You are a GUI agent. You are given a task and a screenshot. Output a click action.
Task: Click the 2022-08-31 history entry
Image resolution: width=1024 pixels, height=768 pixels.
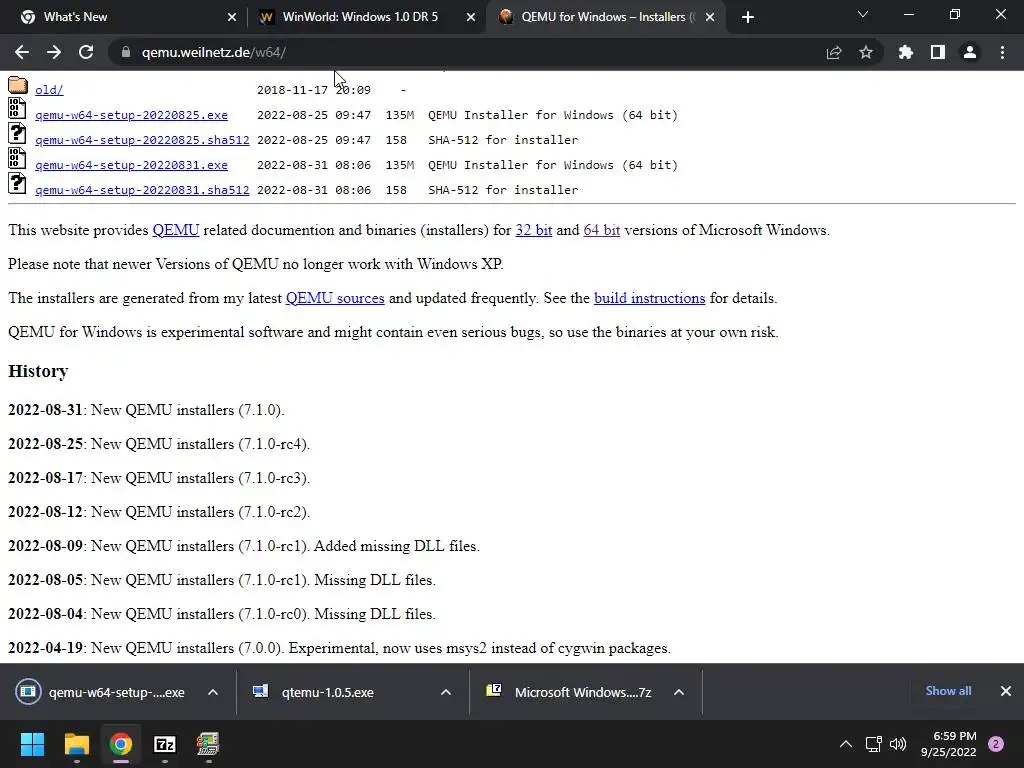[146, 410]
